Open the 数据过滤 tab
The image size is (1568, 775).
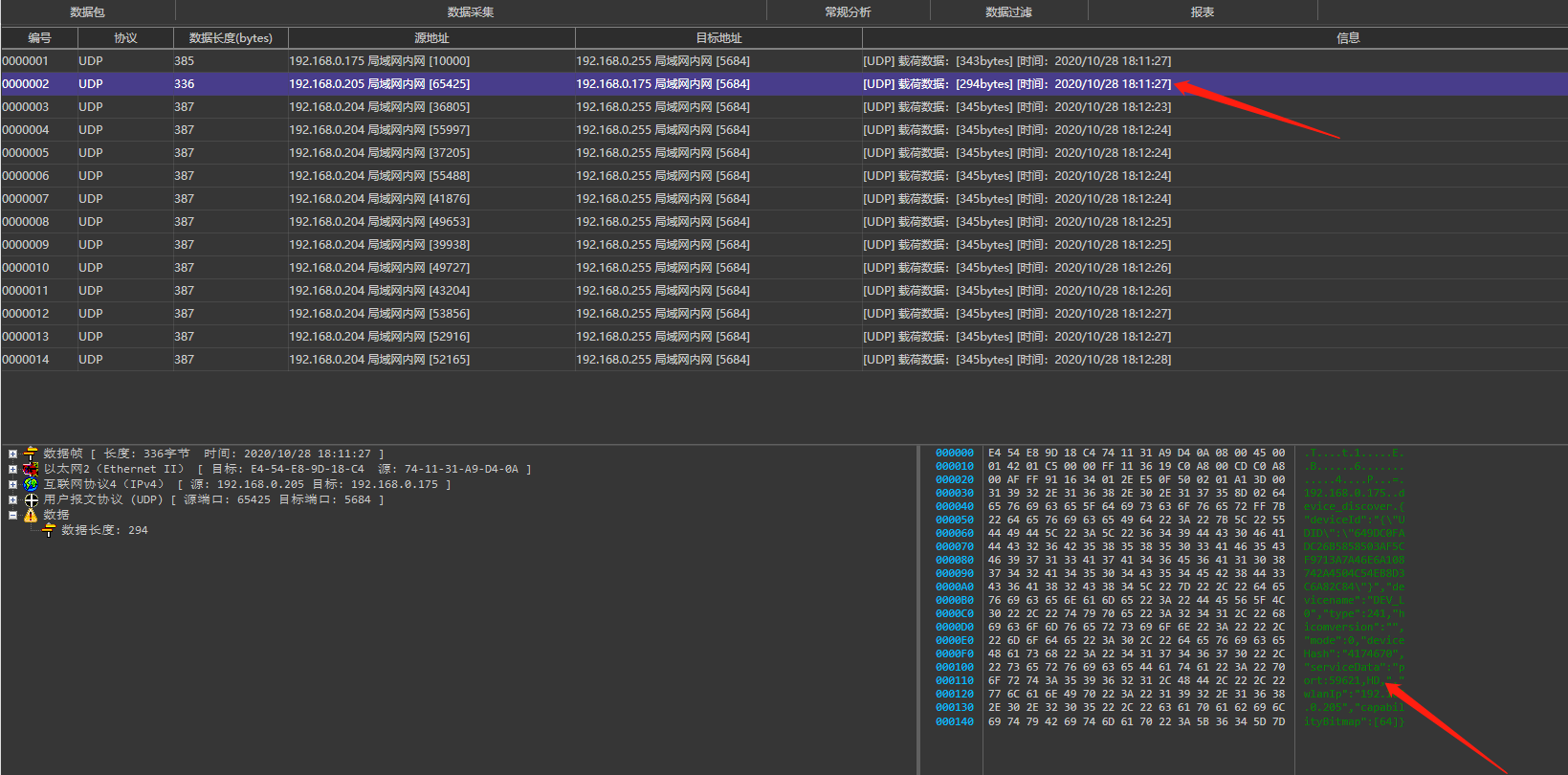1008,12
